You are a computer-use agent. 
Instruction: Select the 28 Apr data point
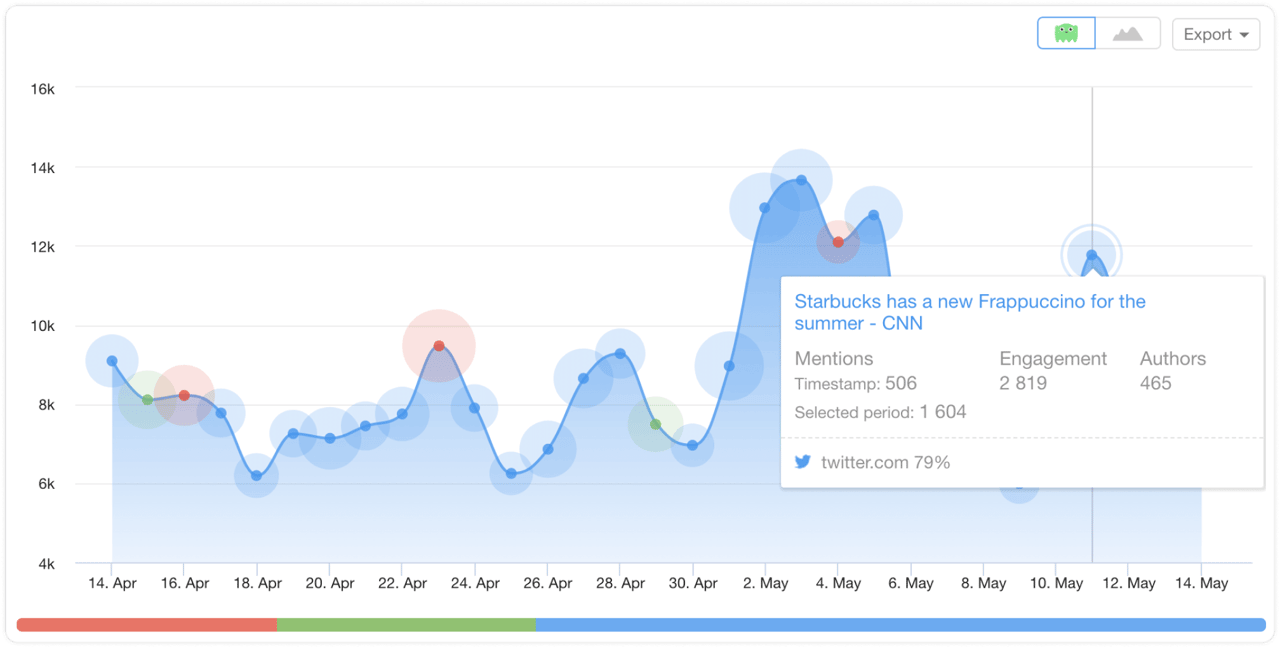620,354
